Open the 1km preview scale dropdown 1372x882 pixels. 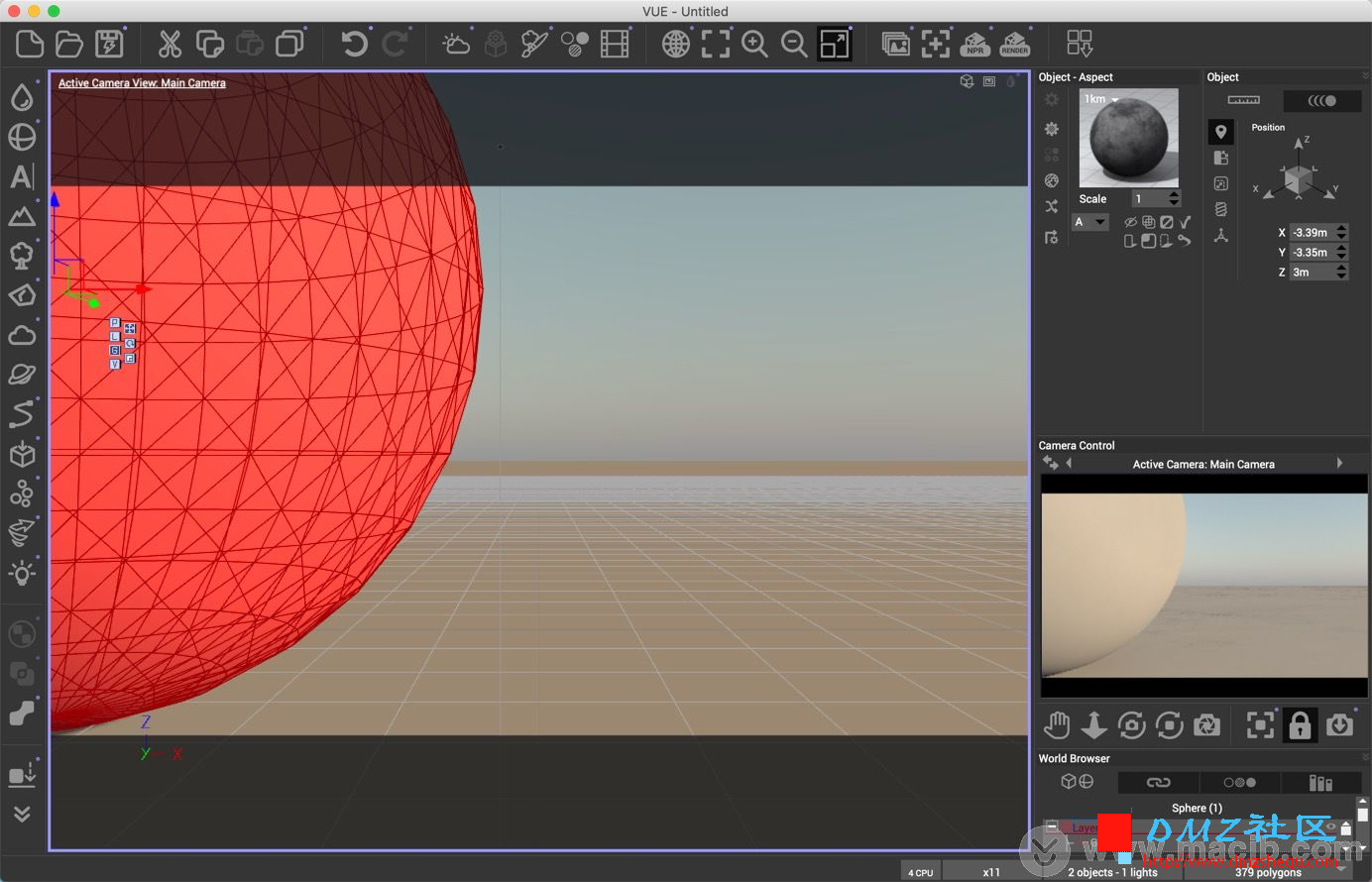point(1101,99)
